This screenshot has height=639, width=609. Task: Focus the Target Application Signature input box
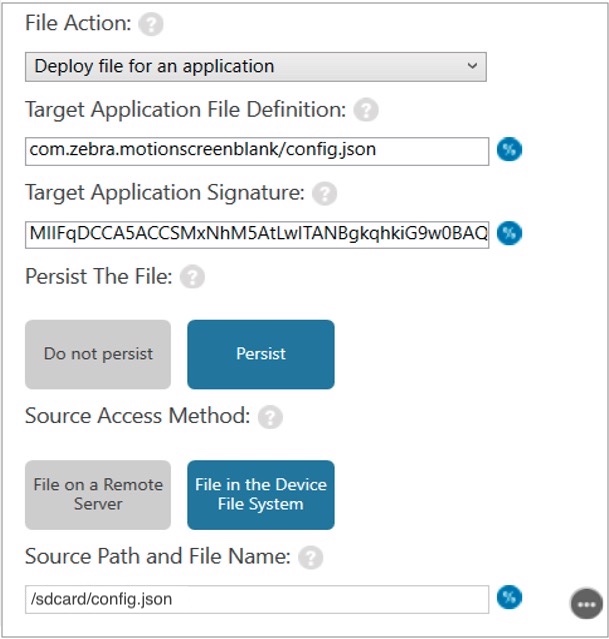click(x=257, y=234)
